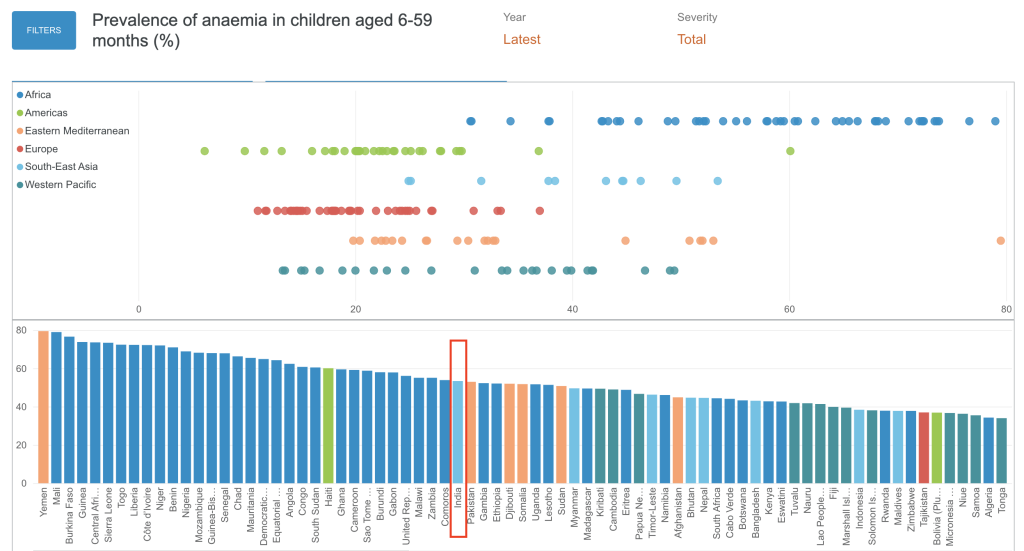Click the orange Afghanistan bar
Image resolution: width=1024 pixels, height=551 pixels.
tap(678, 440)
